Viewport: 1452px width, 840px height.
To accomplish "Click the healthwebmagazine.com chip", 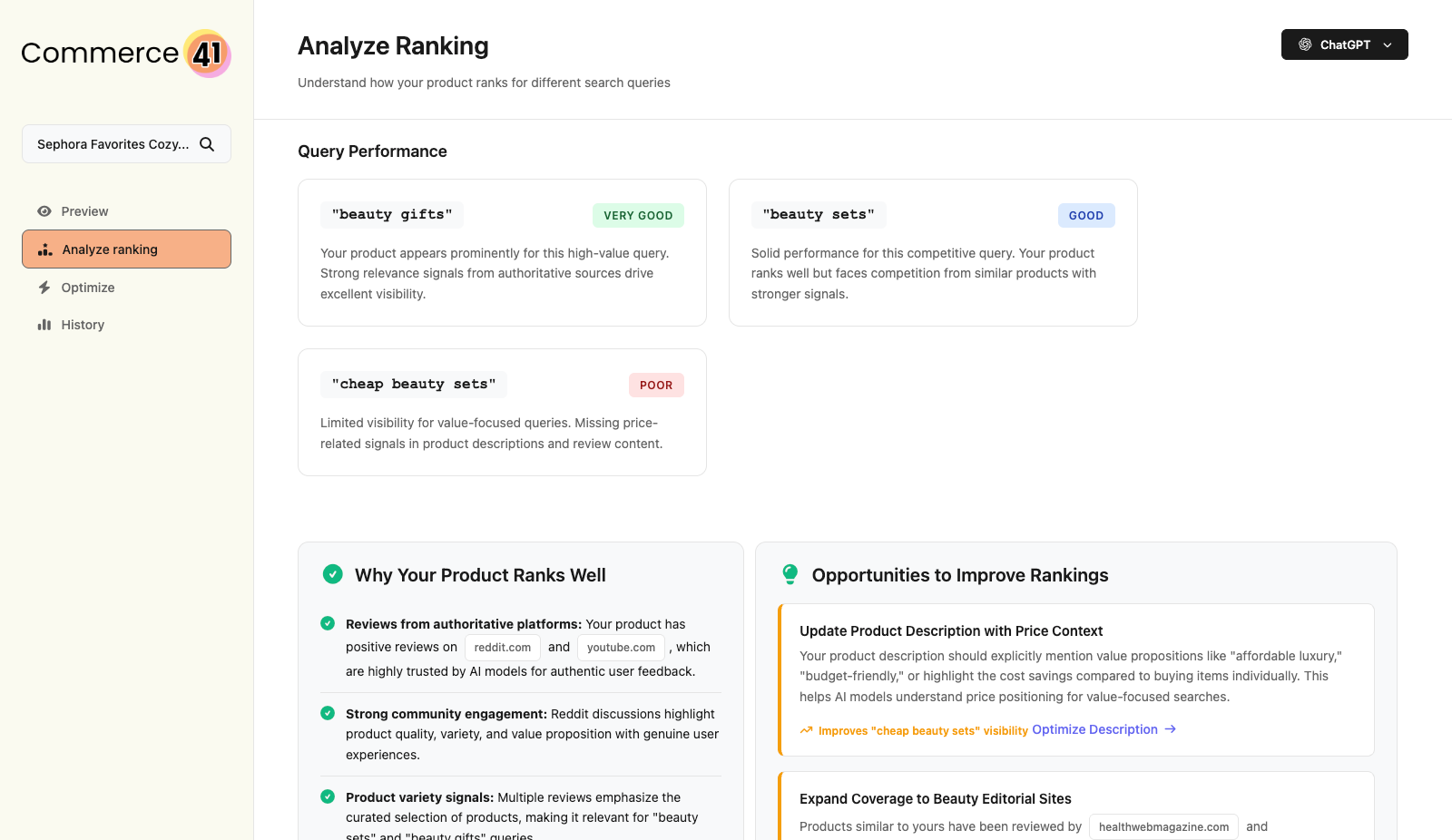I will click(1163, 826).
